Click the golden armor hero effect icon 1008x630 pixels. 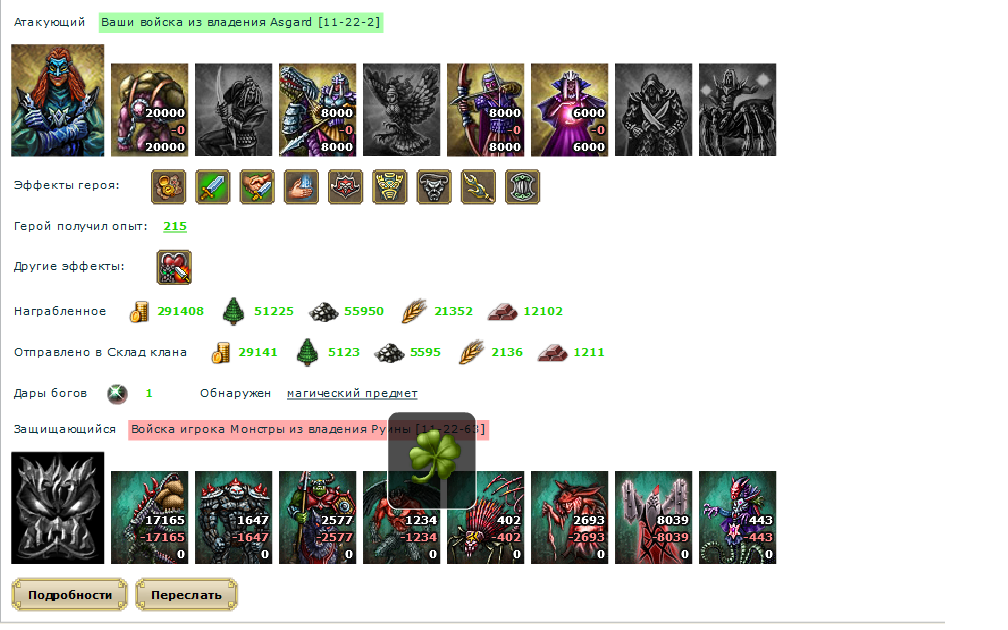pyautogui.click(x=390, y=187)
